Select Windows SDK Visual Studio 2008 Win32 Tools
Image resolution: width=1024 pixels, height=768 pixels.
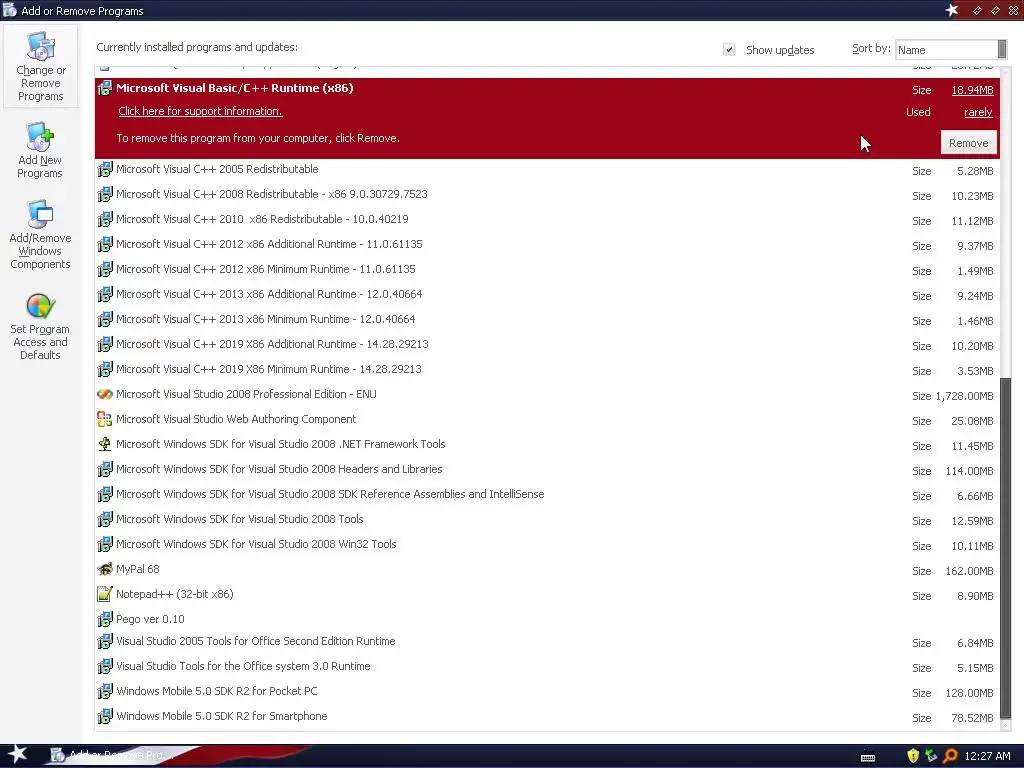547,544
